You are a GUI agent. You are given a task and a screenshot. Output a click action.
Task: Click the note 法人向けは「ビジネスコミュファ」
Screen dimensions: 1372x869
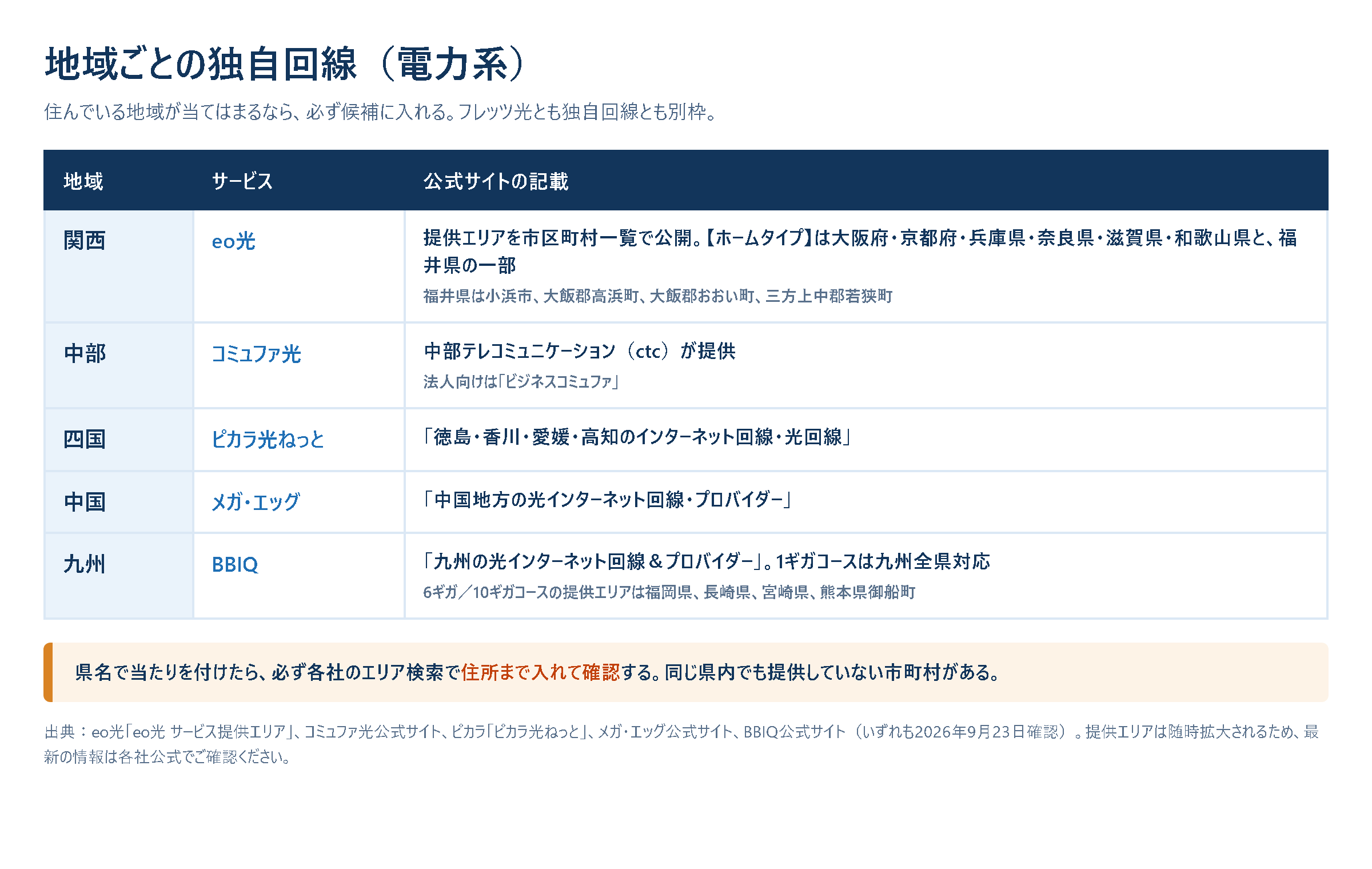pyautogui.click(x=521, y=381)
